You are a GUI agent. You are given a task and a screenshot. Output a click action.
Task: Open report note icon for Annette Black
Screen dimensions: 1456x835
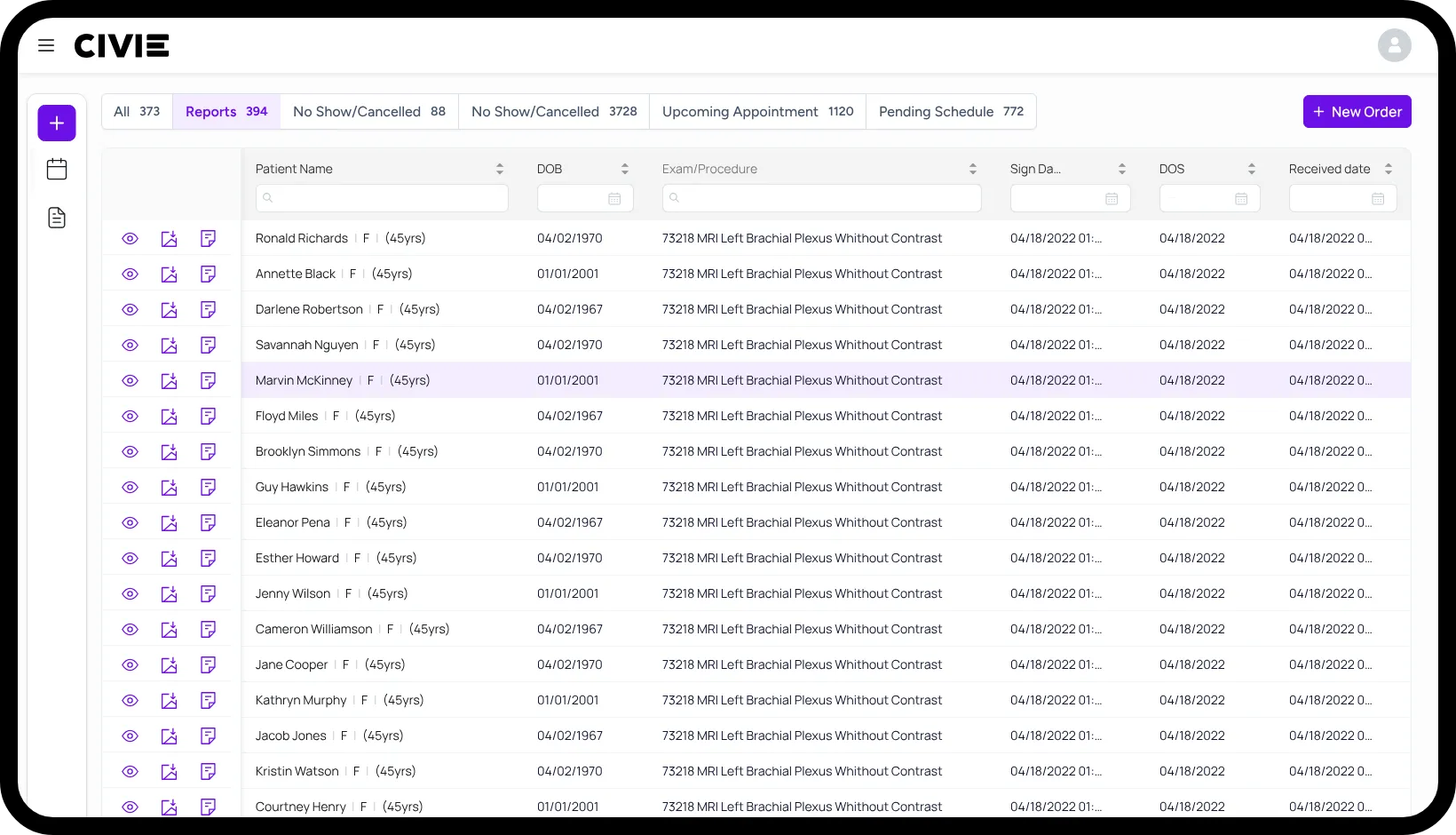(x=208, y=274)
